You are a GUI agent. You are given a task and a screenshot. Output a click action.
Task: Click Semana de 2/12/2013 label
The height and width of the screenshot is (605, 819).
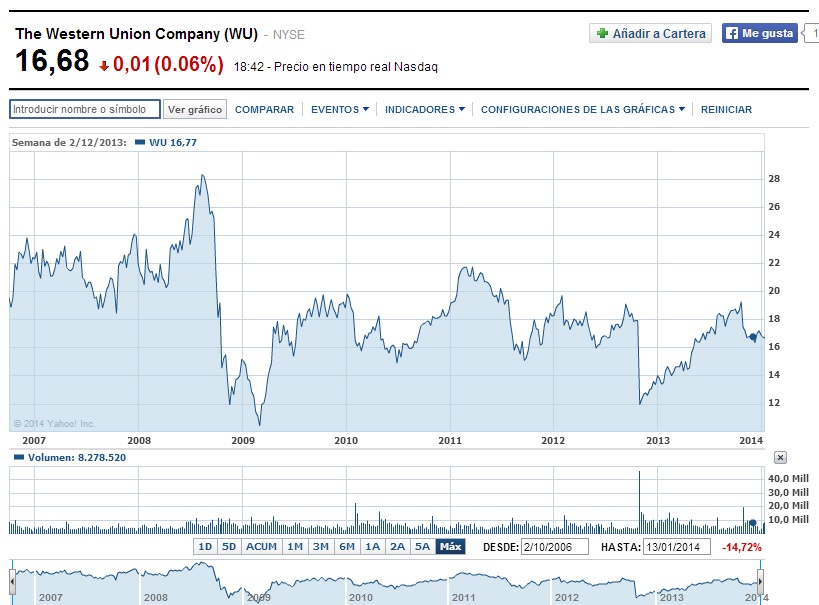coord(69,143)
